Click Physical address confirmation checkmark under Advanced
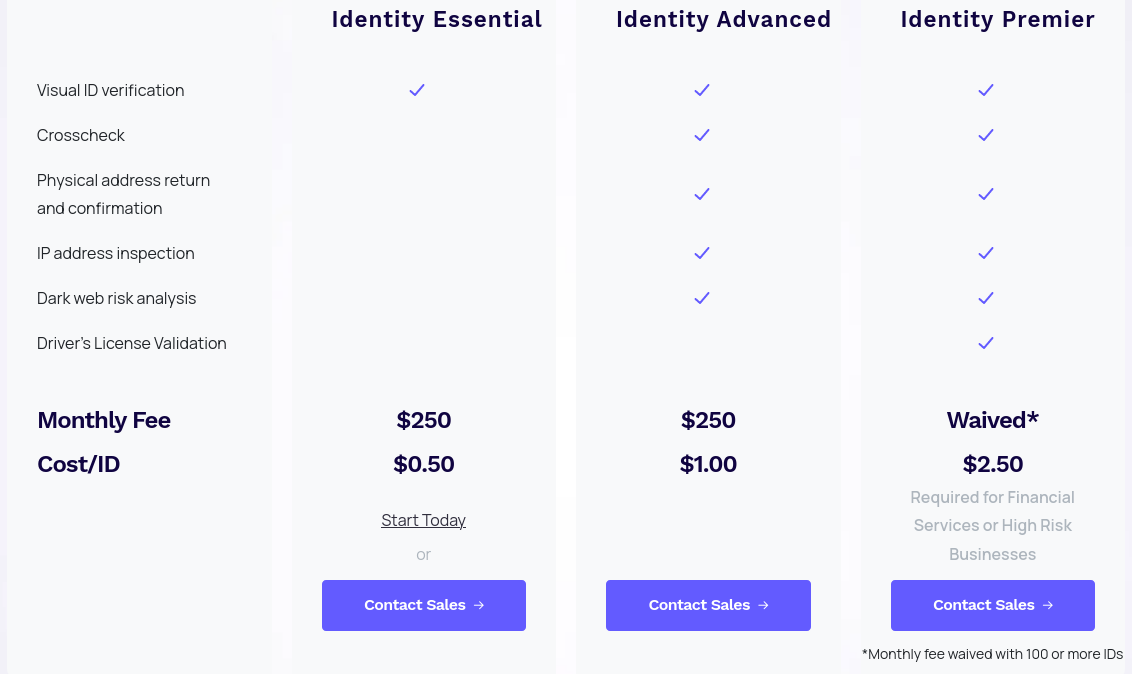 [702, 194]
